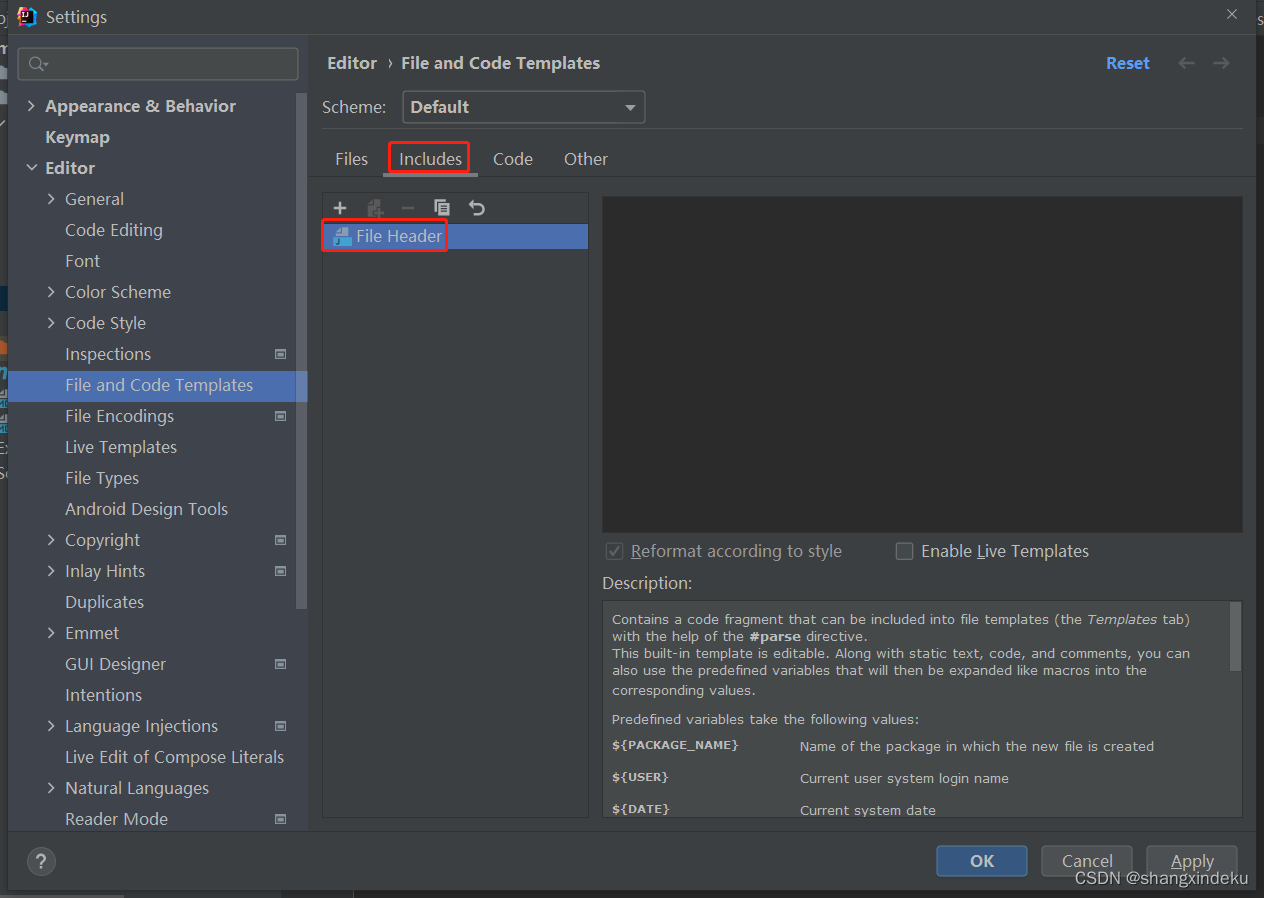The height and width of the screenshot is (898, 1264).
Task: Click the project-level icon next to Reader Mode
Action: pyautogui.click(x=281, y=819)
